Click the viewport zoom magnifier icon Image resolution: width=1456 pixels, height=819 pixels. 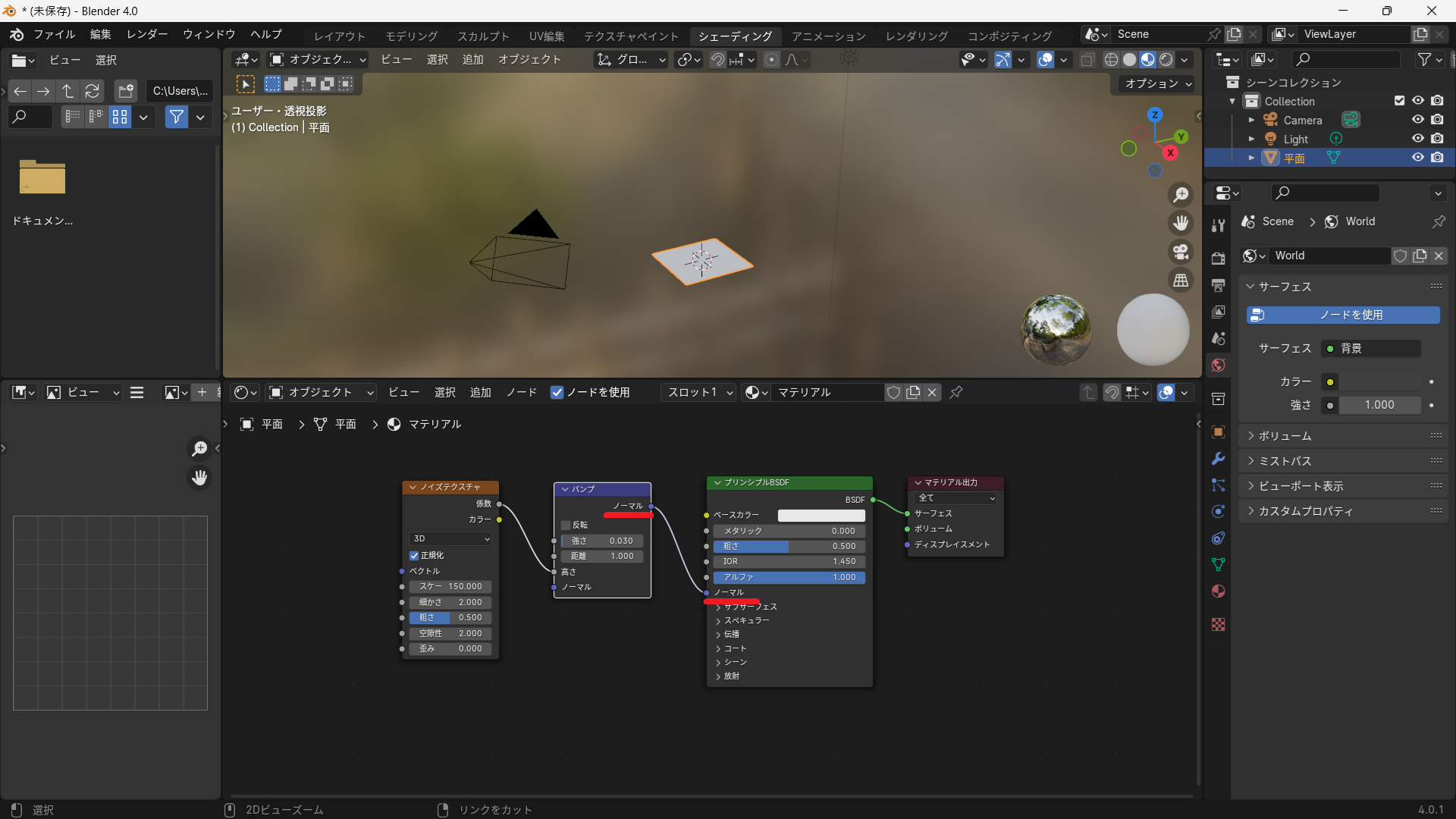pyautogui.click(x=1181, y=195)
